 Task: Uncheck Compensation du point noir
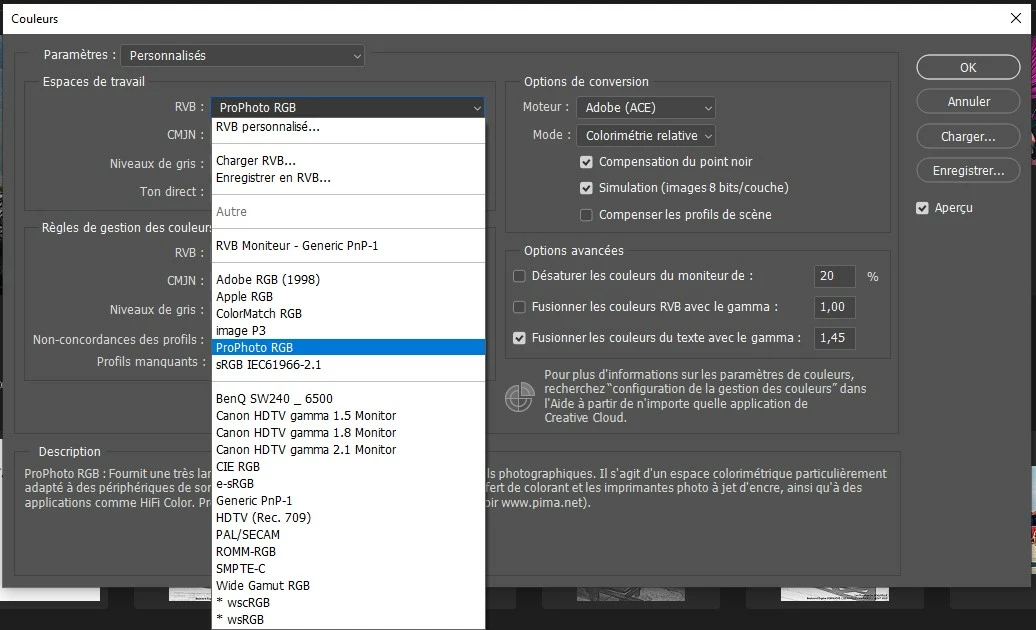pos(586,162)
